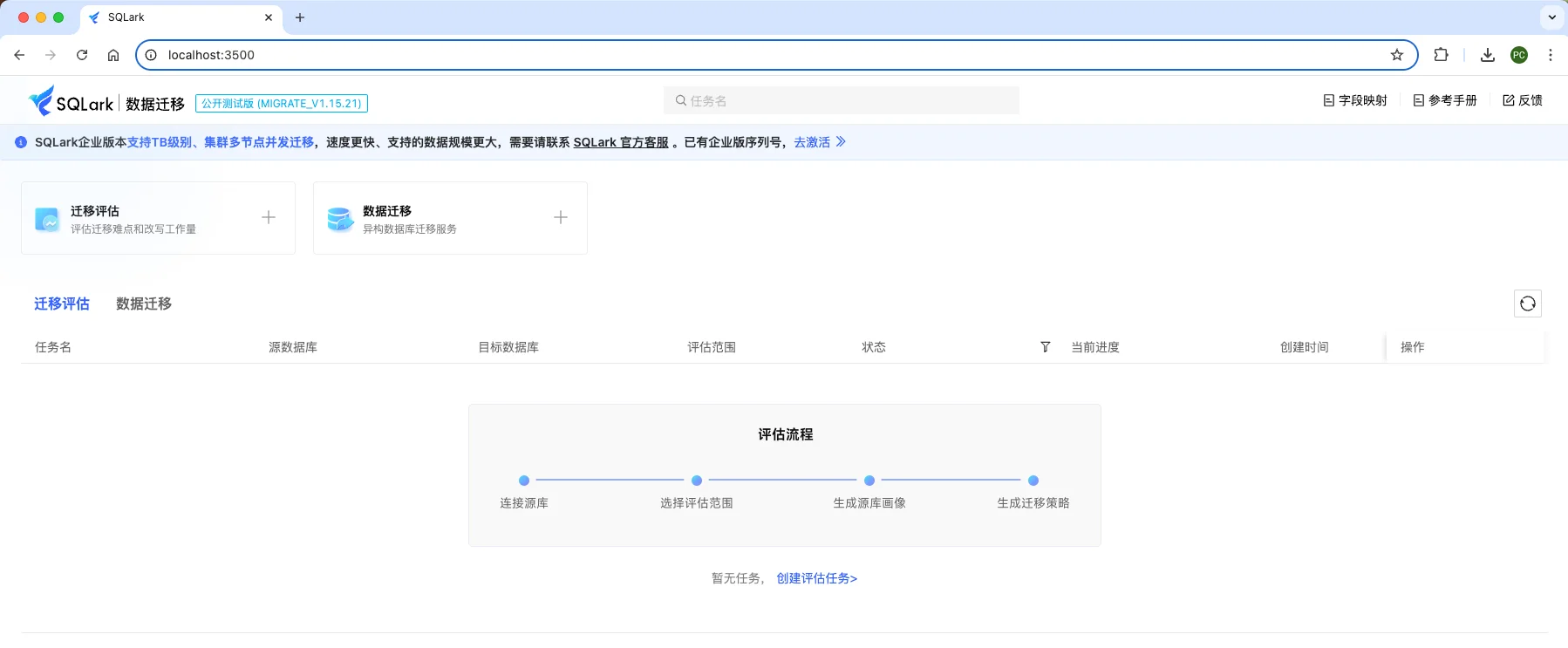Screen dimensions: 1568x648
Task: Select the 迁移评估 tab
Action: point(62,304)
